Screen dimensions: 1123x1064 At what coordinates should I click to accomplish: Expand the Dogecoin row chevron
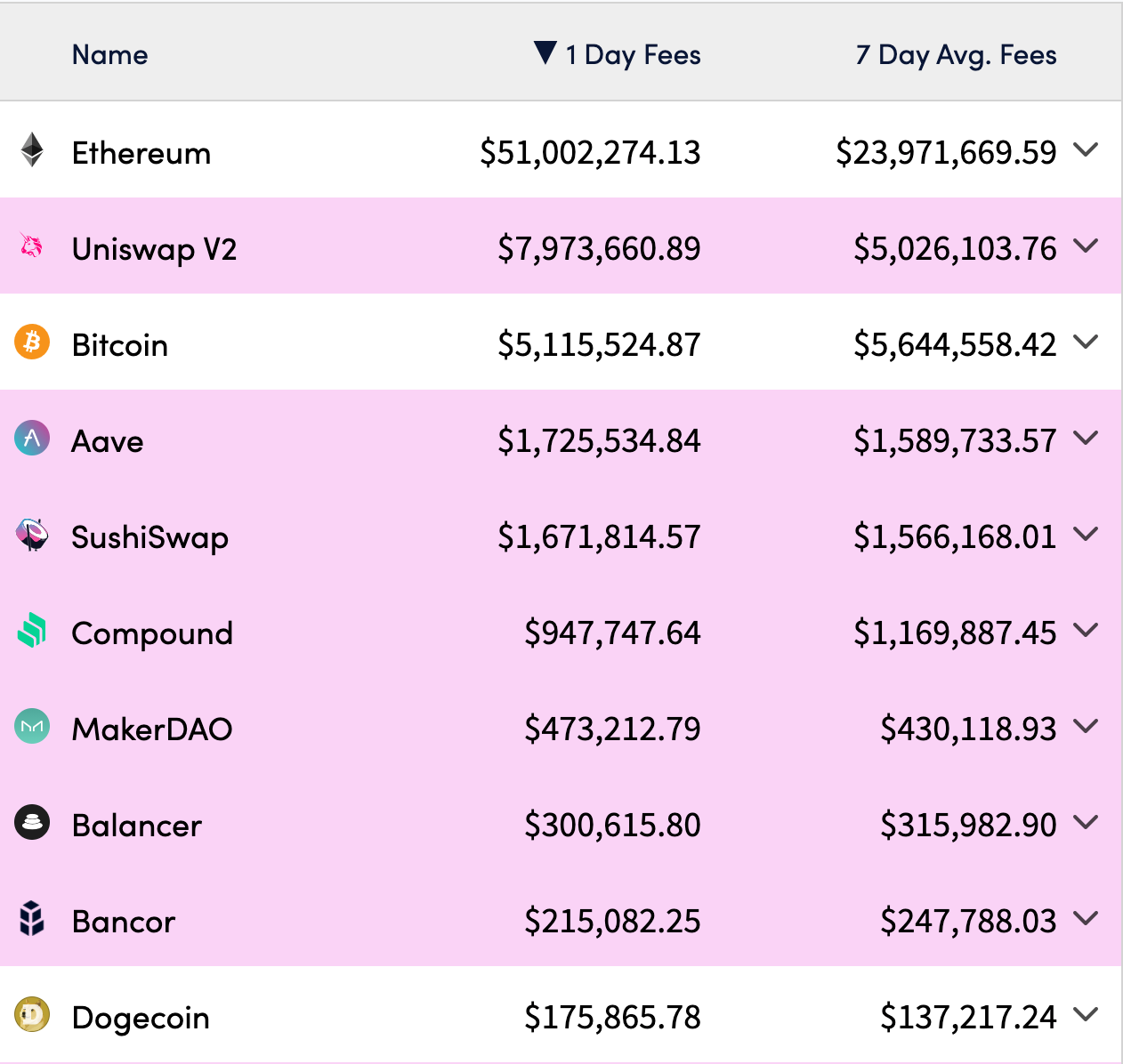click(1086, 1014)
